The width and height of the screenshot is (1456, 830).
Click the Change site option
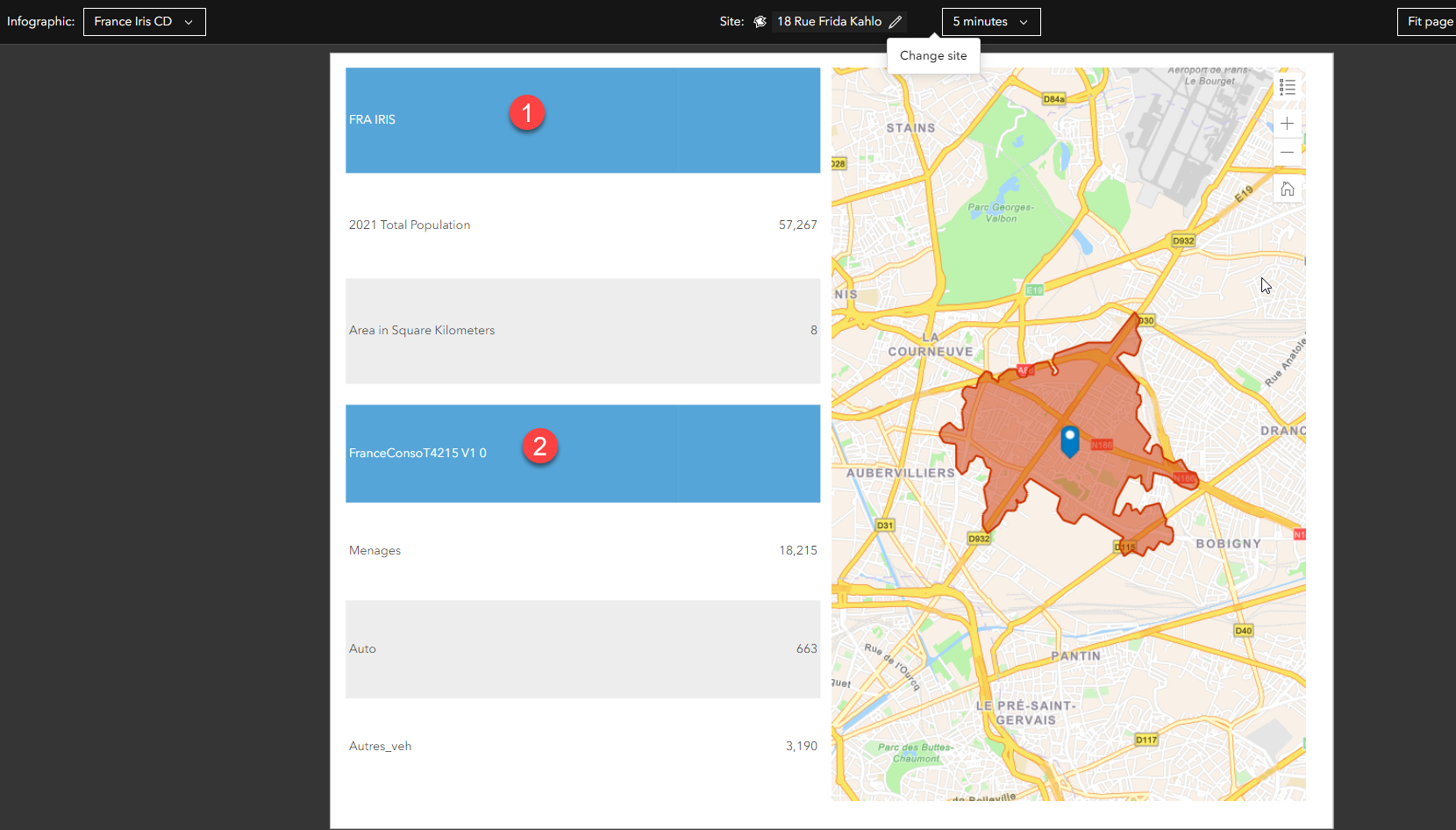coord(932,55)
